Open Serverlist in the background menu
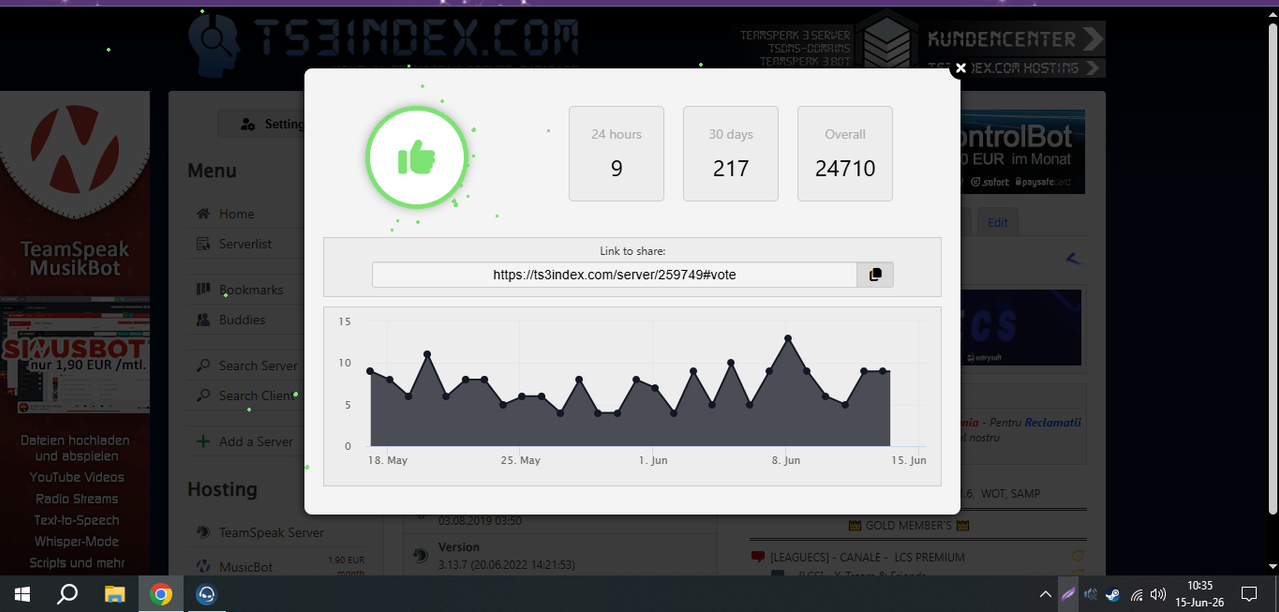 point(246,244)
